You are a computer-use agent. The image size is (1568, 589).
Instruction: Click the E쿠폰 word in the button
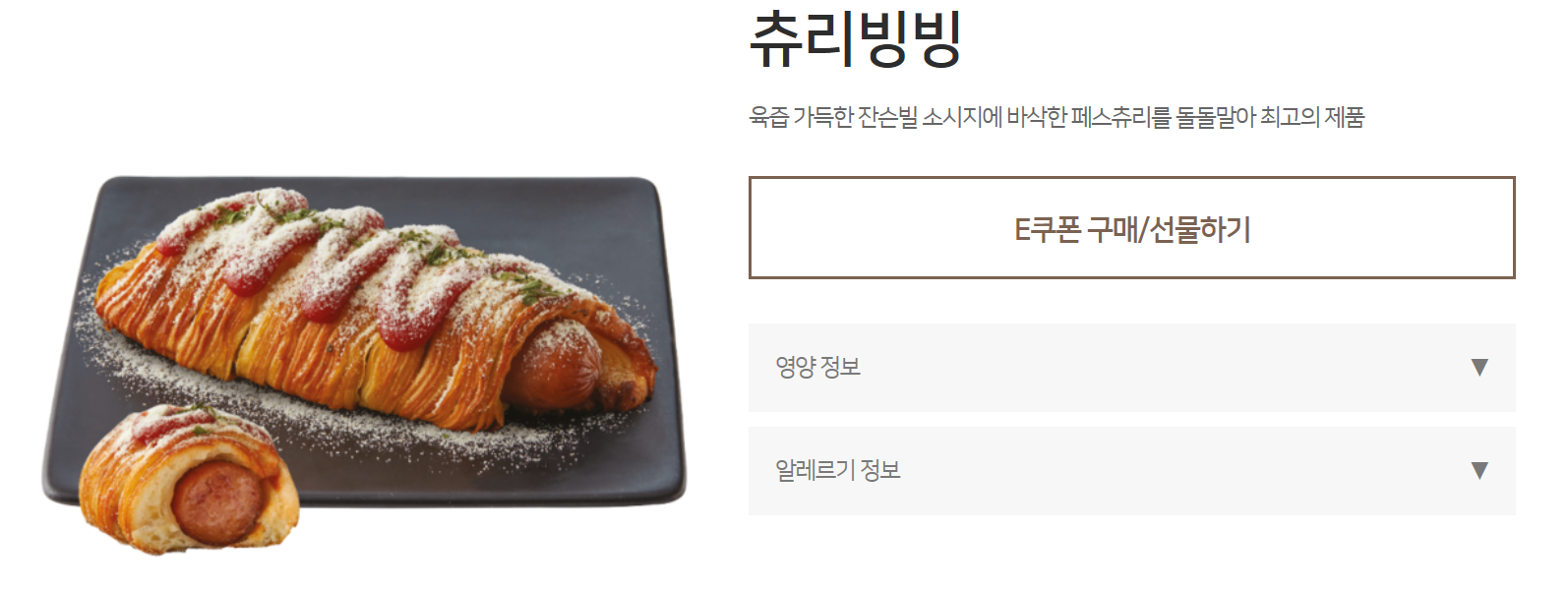(1047, 229)
